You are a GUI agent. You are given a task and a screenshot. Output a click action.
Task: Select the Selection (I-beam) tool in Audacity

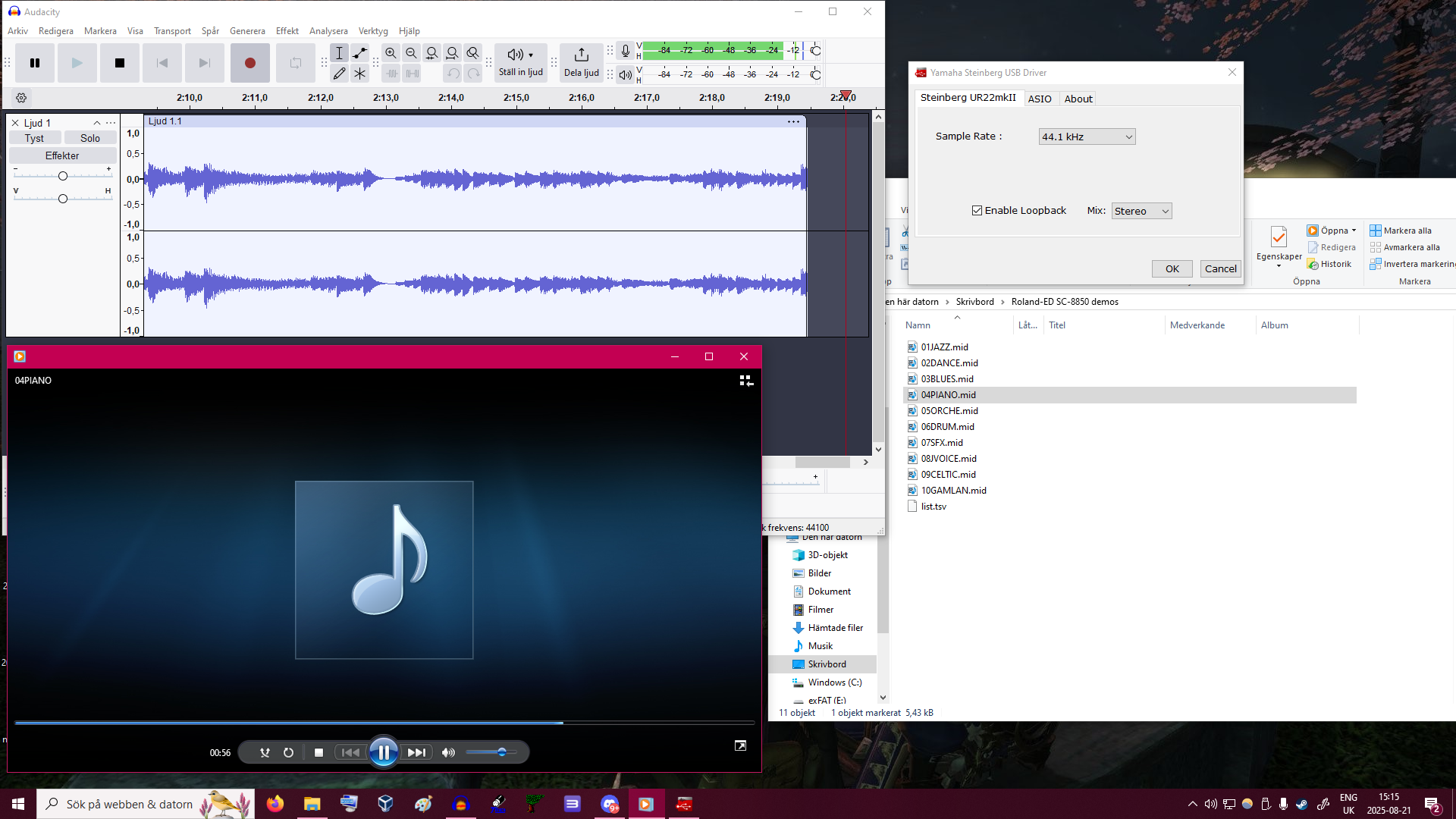[x=339, y=53]
